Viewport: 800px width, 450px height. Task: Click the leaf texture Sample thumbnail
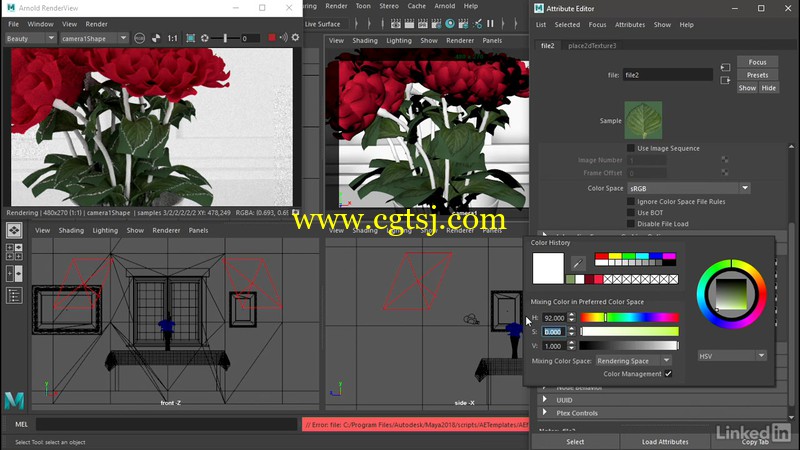point(643,120)
